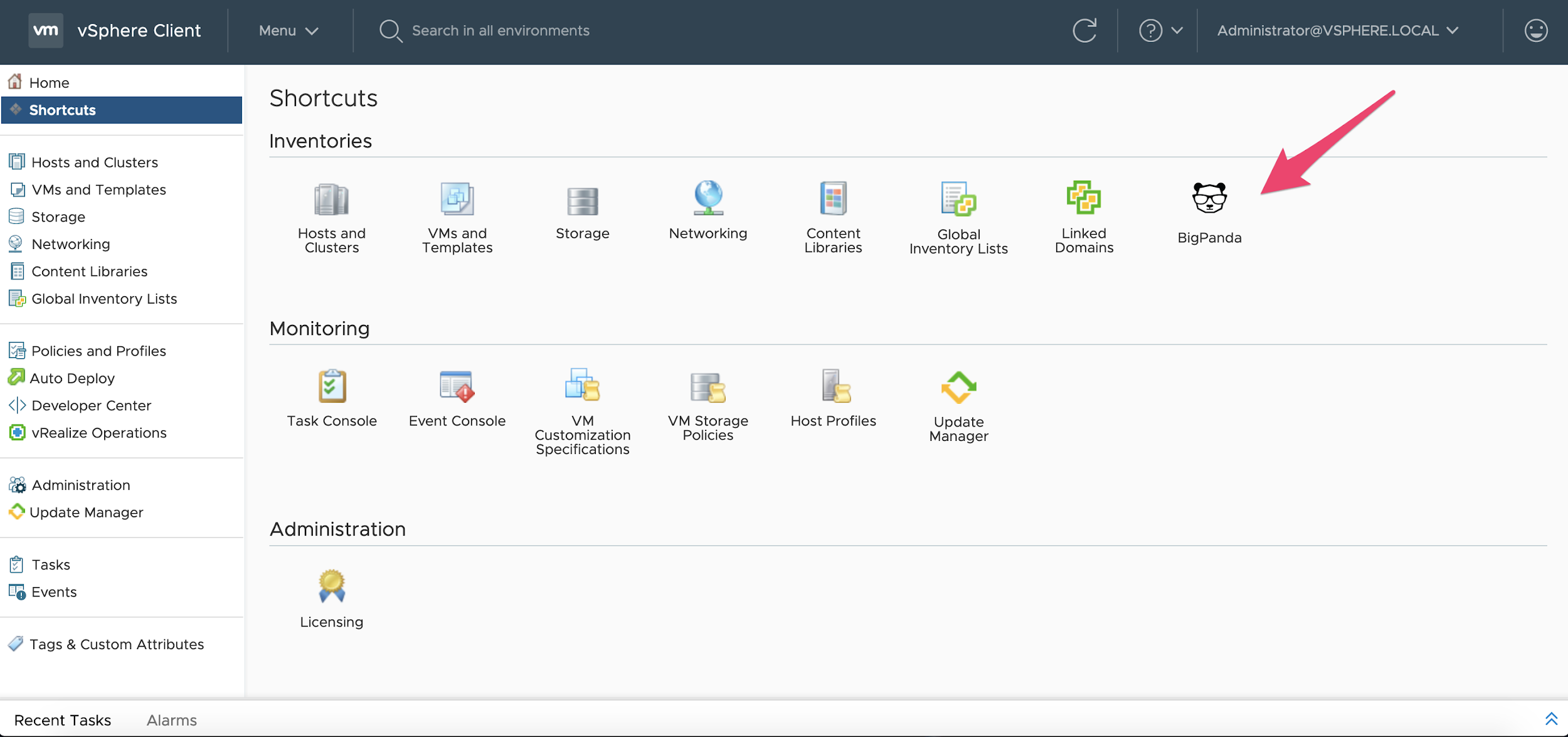Select the Recent Tasks tab
1568x737 pixels.
[62, 720]
